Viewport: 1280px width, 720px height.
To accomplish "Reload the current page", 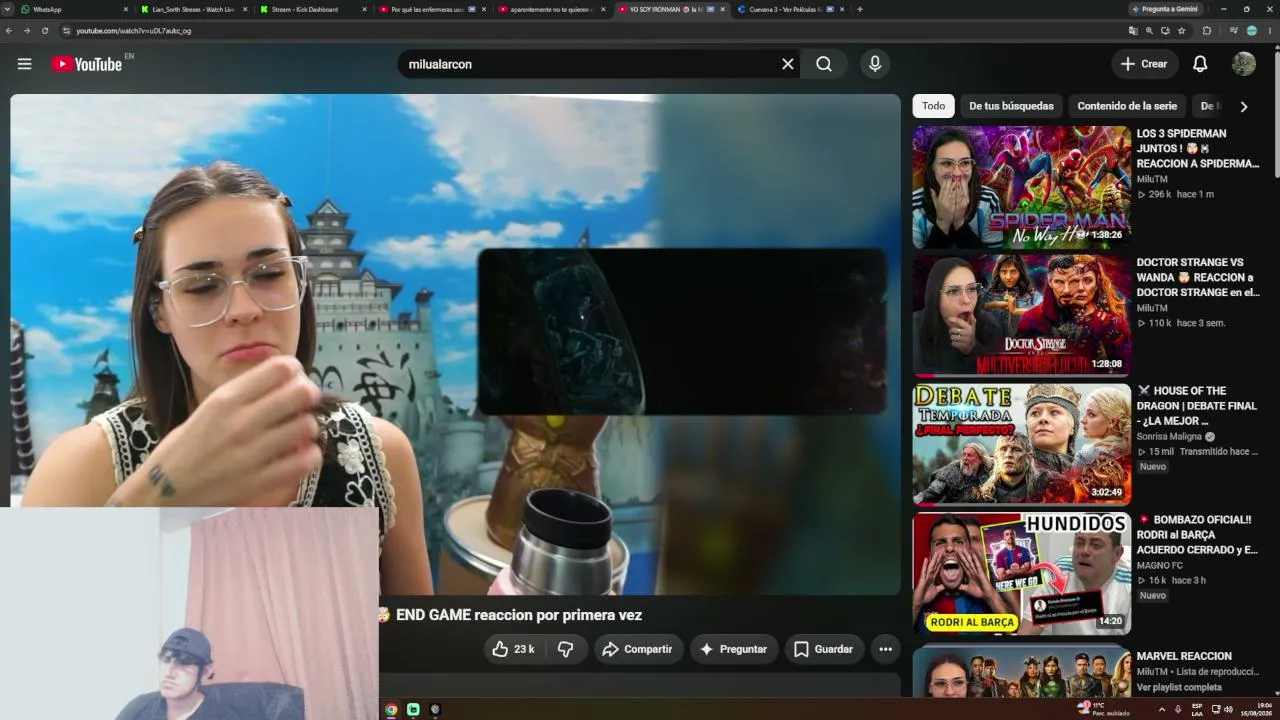I will point(45,31).
